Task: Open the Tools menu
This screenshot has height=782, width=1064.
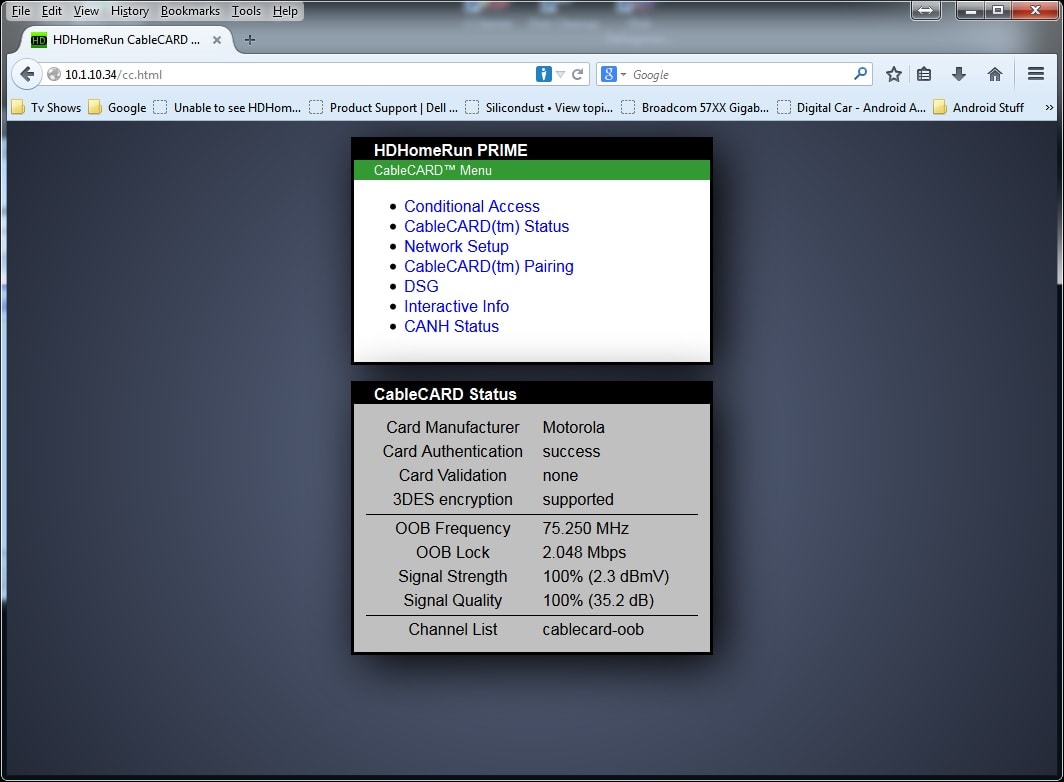Action: coord(246,11)
